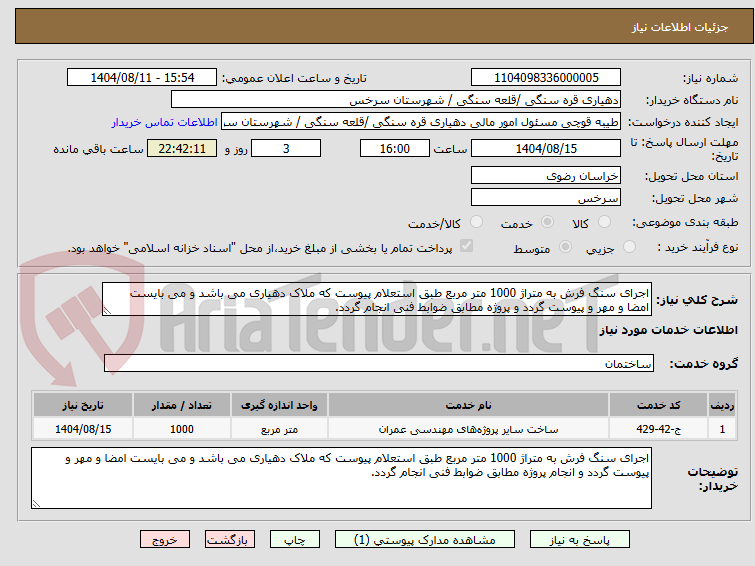Click the چاپ print button
Image resolution: width=755 pixels, height=566 pixels.
click(295, 540)
